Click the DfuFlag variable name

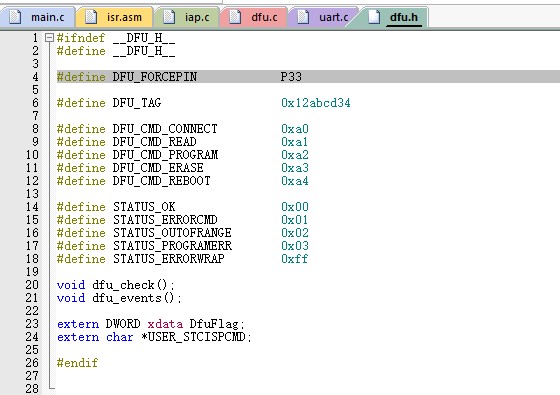click(x=214, y=324)
